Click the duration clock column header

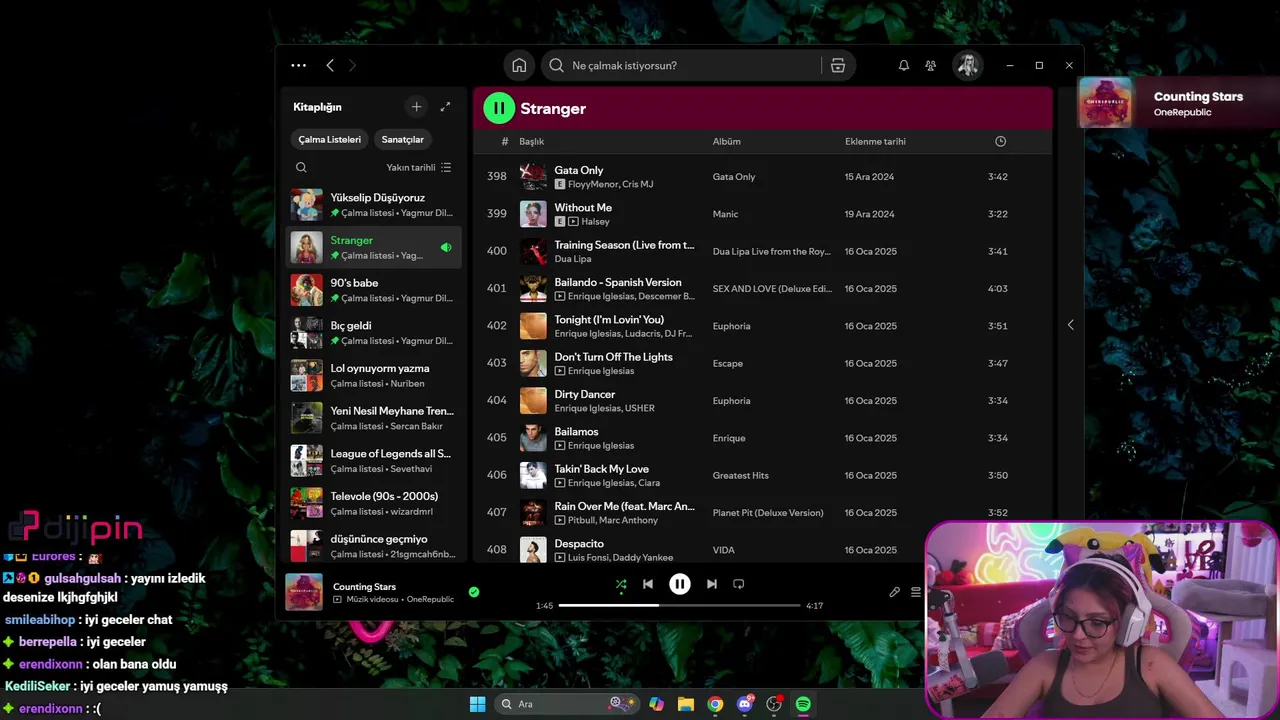click(x=1000, y=141)
